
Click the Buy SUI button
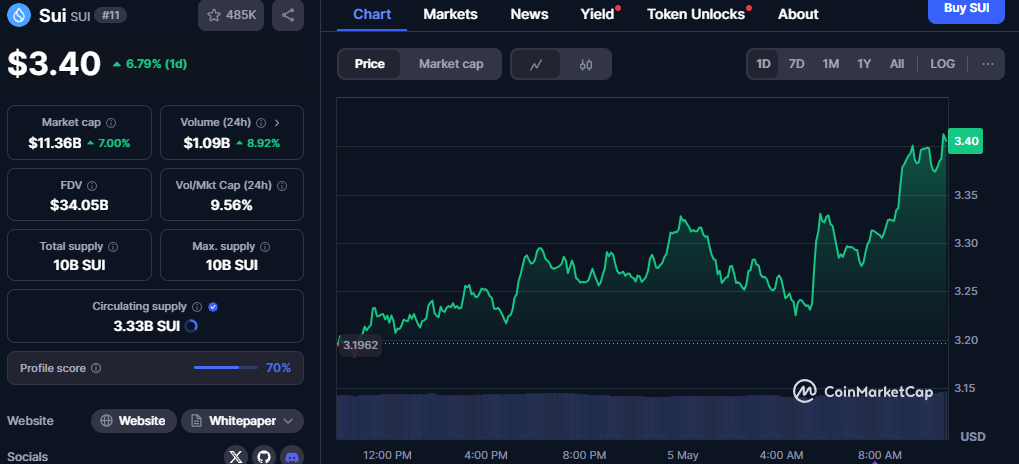click(966, 10)
